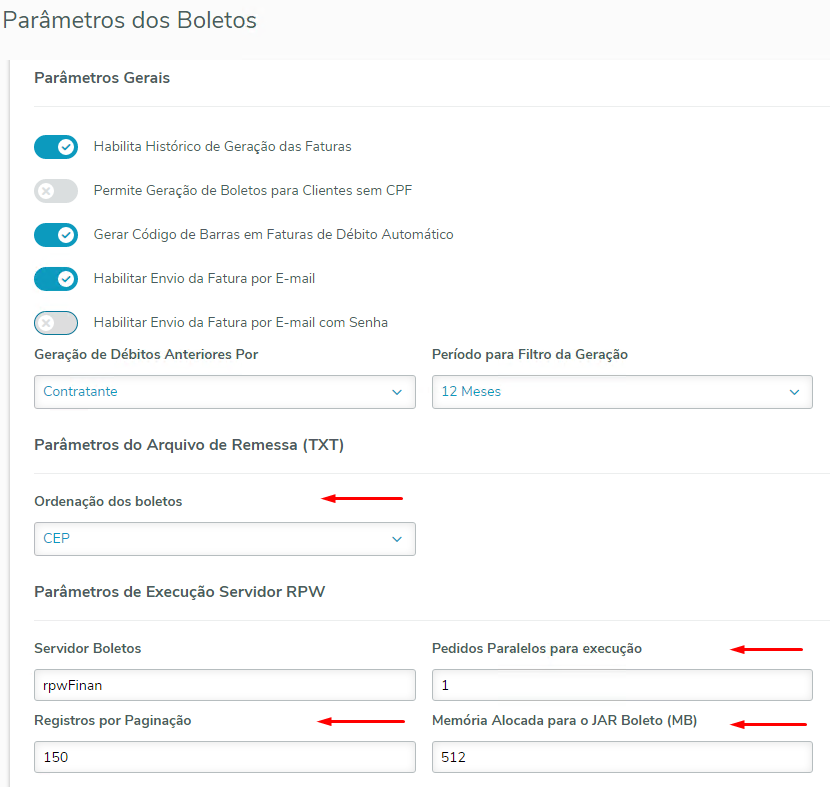
Task: Click Servidor Boletos input field
Action: [x=224, y=685]
